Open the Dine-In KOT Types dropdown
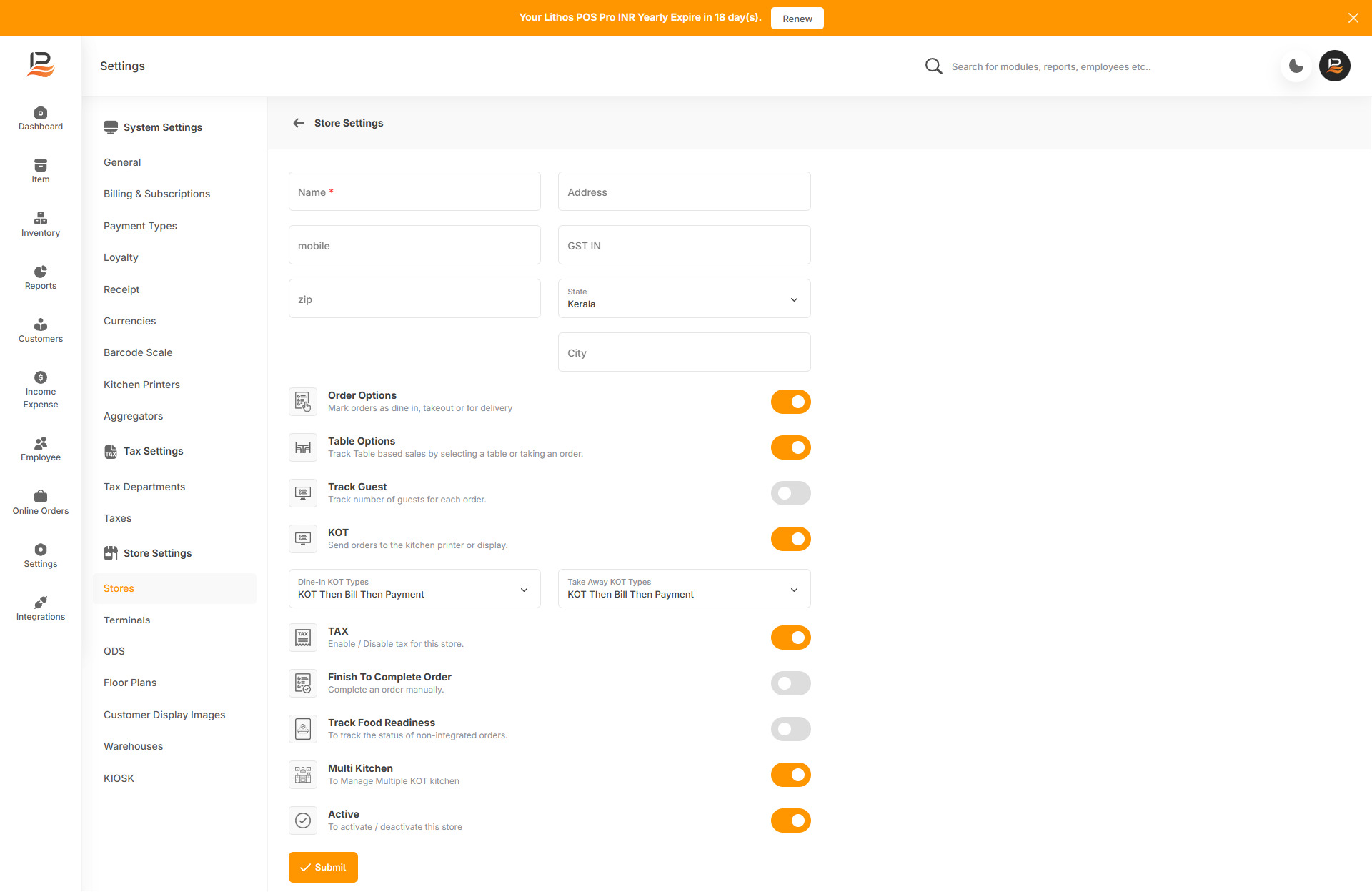This screenshot has height=892, width=1372. click(414, 589)
